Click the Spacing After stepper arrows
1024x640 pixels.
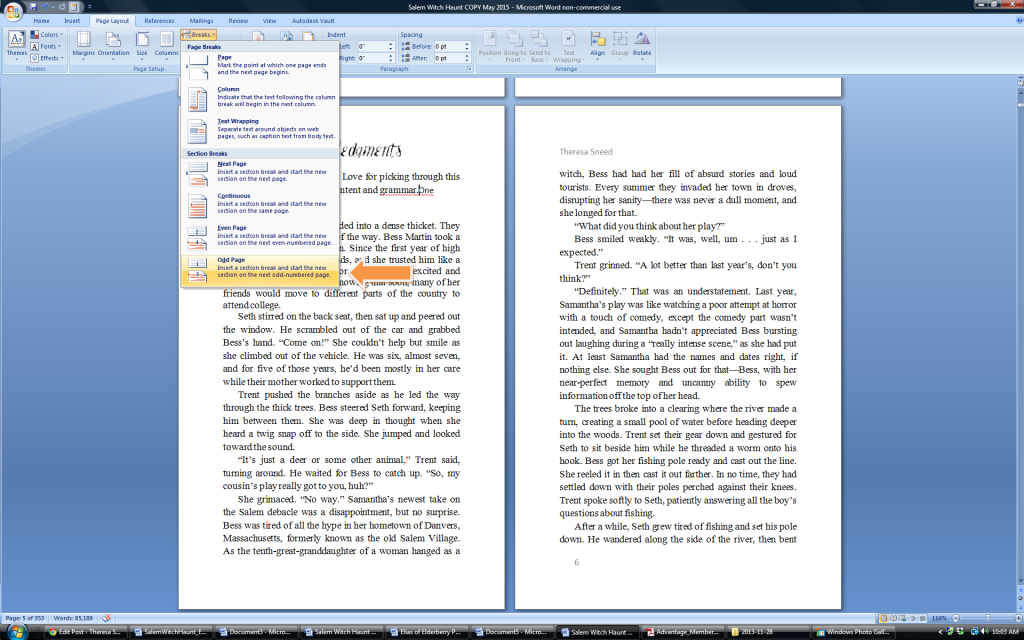click(x=467, y=58)
